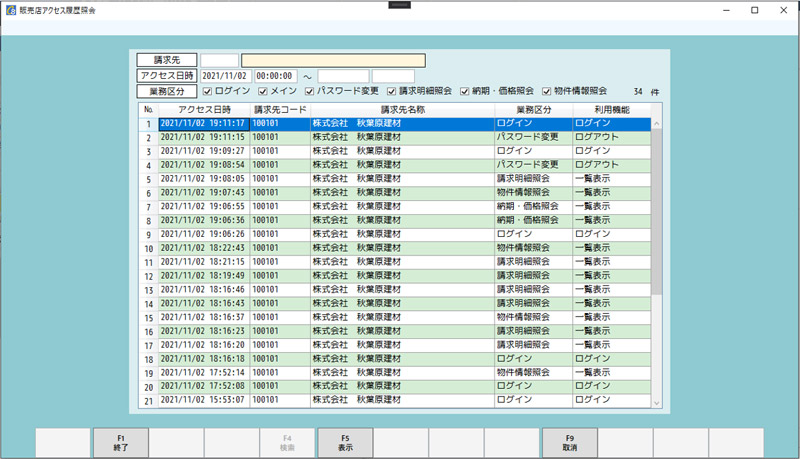Uncheck the メイン checkbox
800x459 pixels.
pos(263,91)
